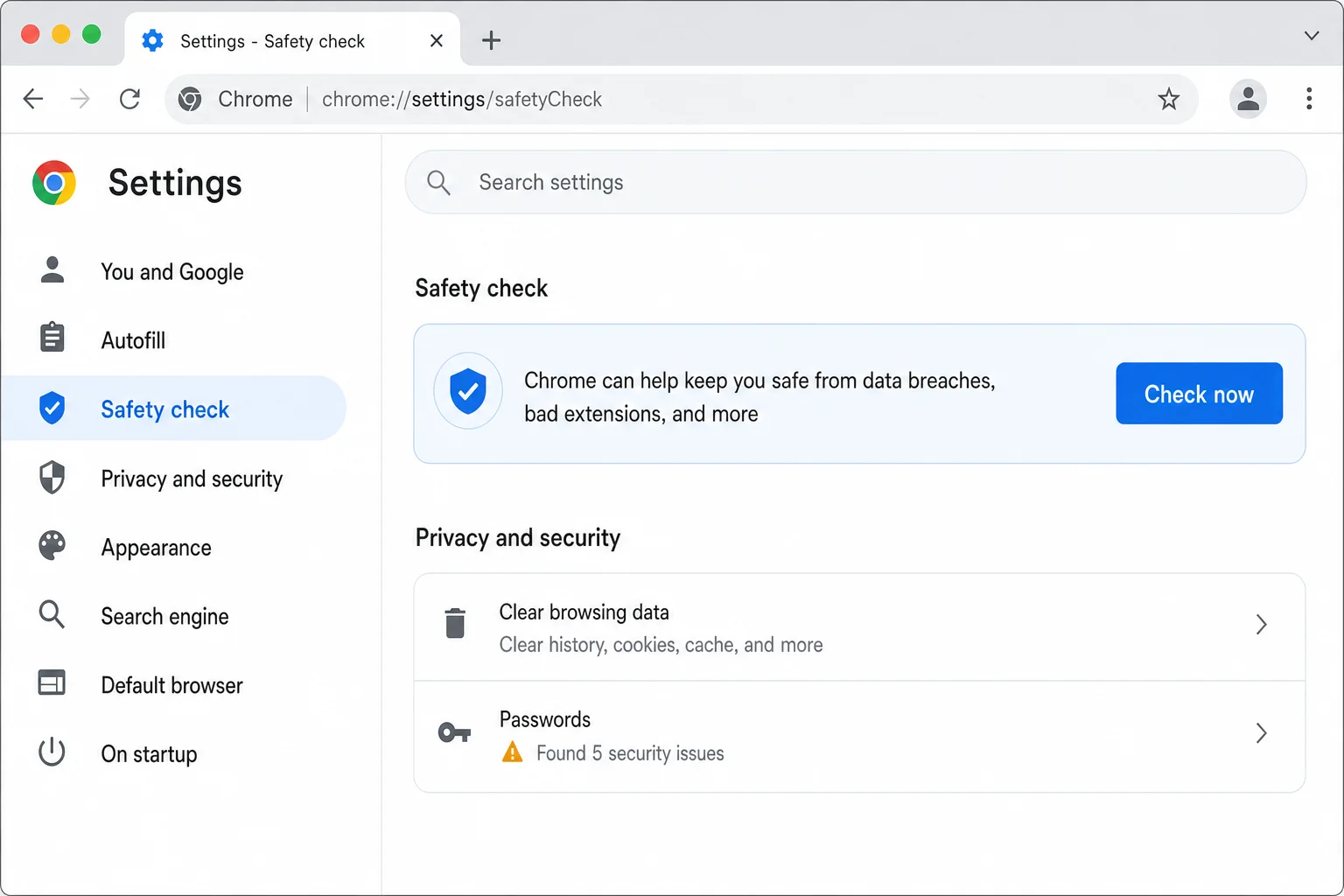Click the magnifier in Search settings
Viewport: 1344px width, 896px height.
[x=438, y=183]
